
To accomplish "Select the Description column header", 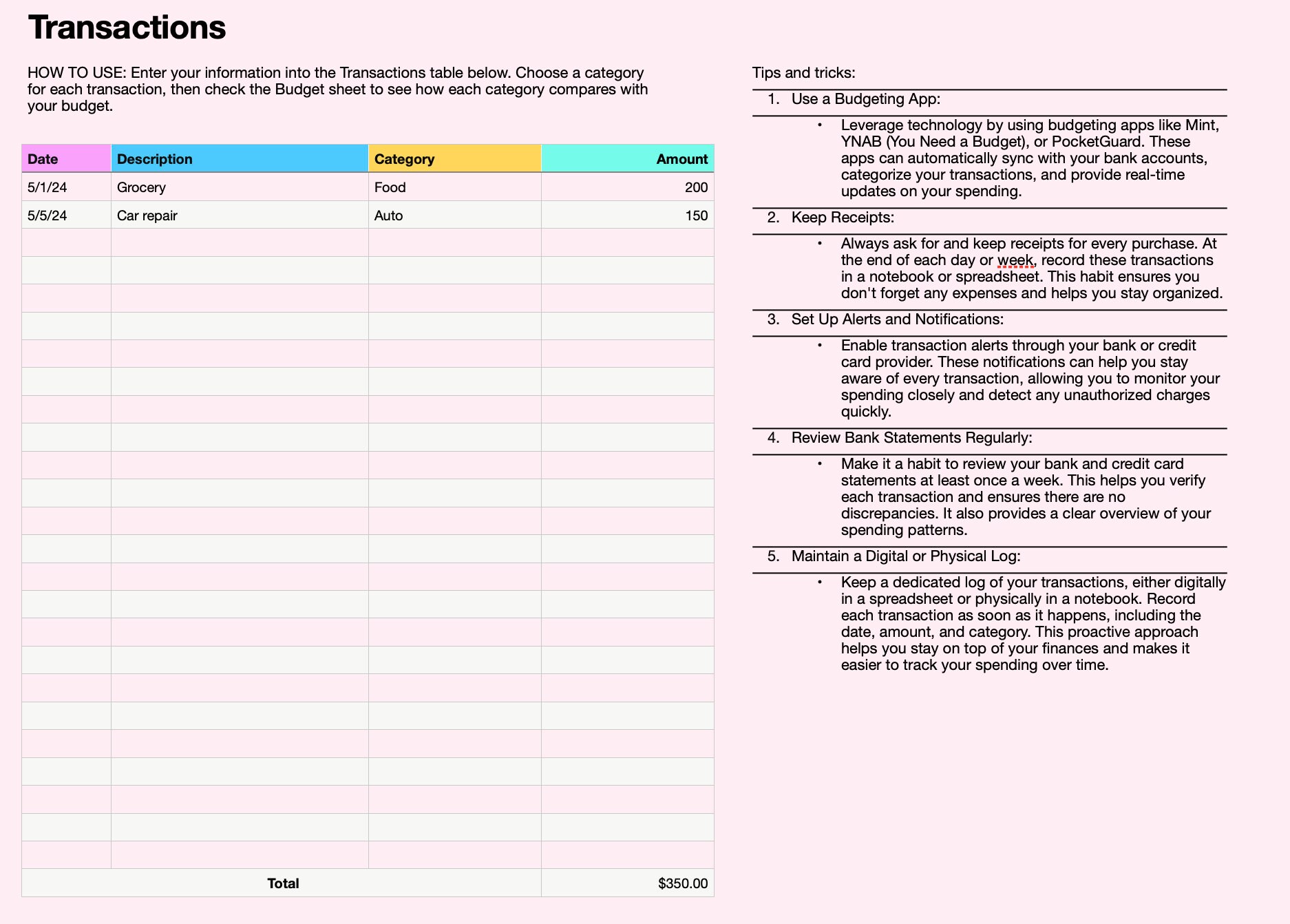I will (154, 158).
